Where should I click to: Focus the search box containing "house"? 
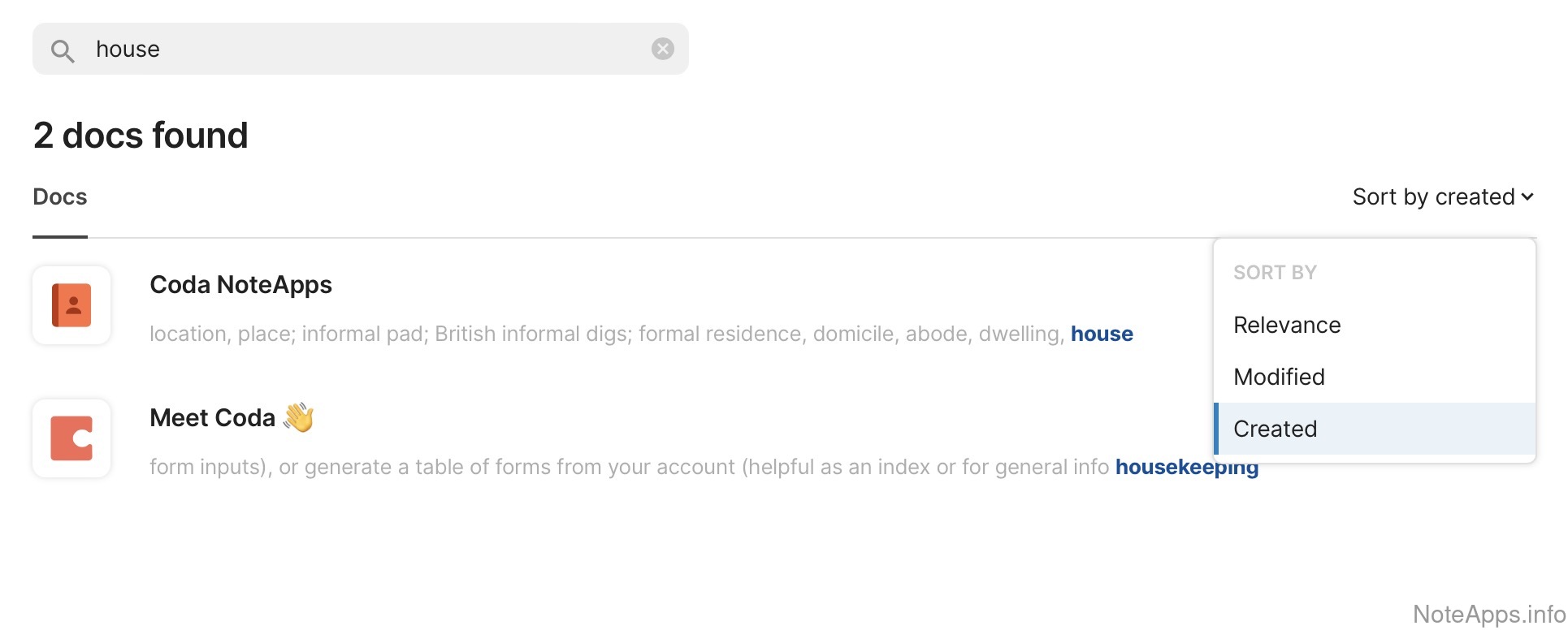click(366, 49)
